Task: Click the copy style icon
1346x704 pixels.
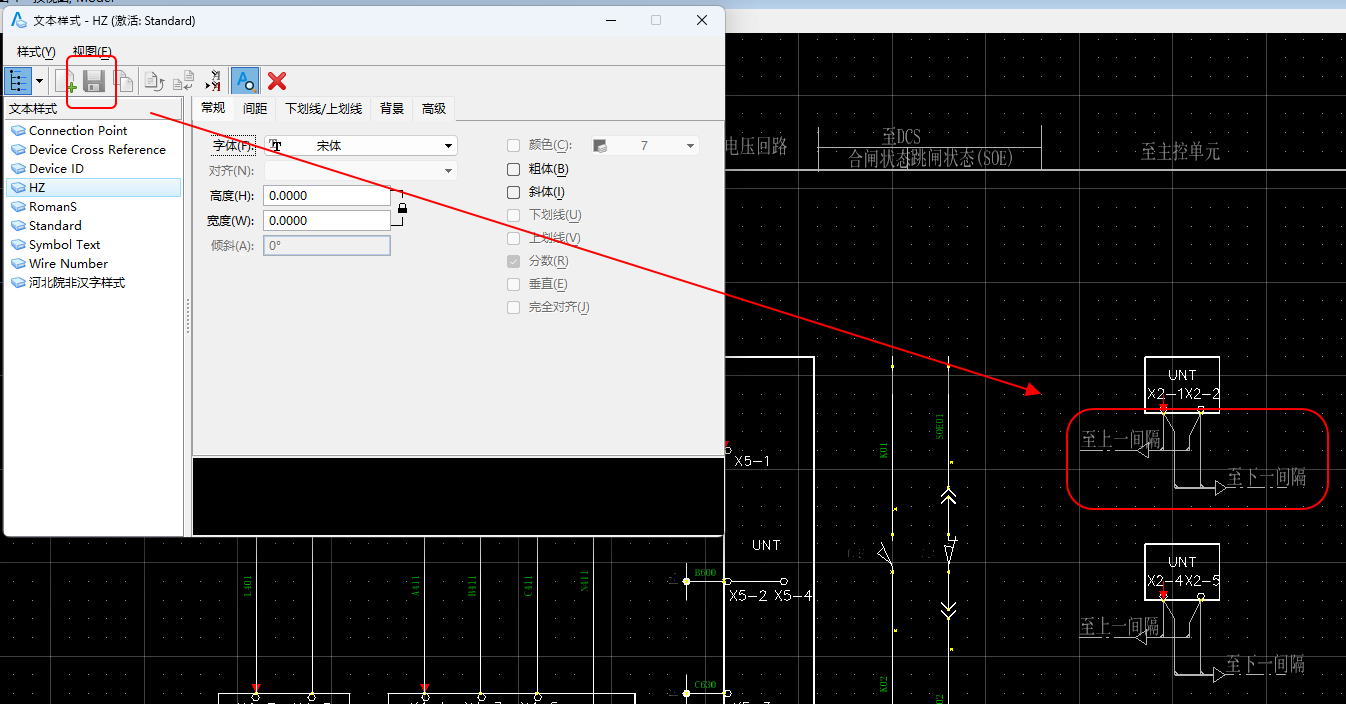Action: [124, 81]
